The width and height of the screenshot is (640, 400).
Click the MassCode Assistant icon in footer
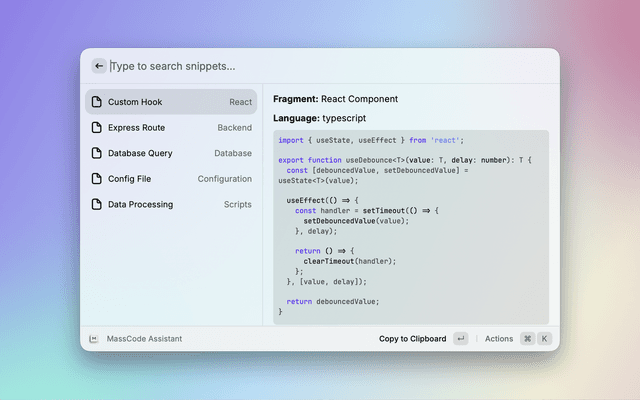(x=93, y=339)
